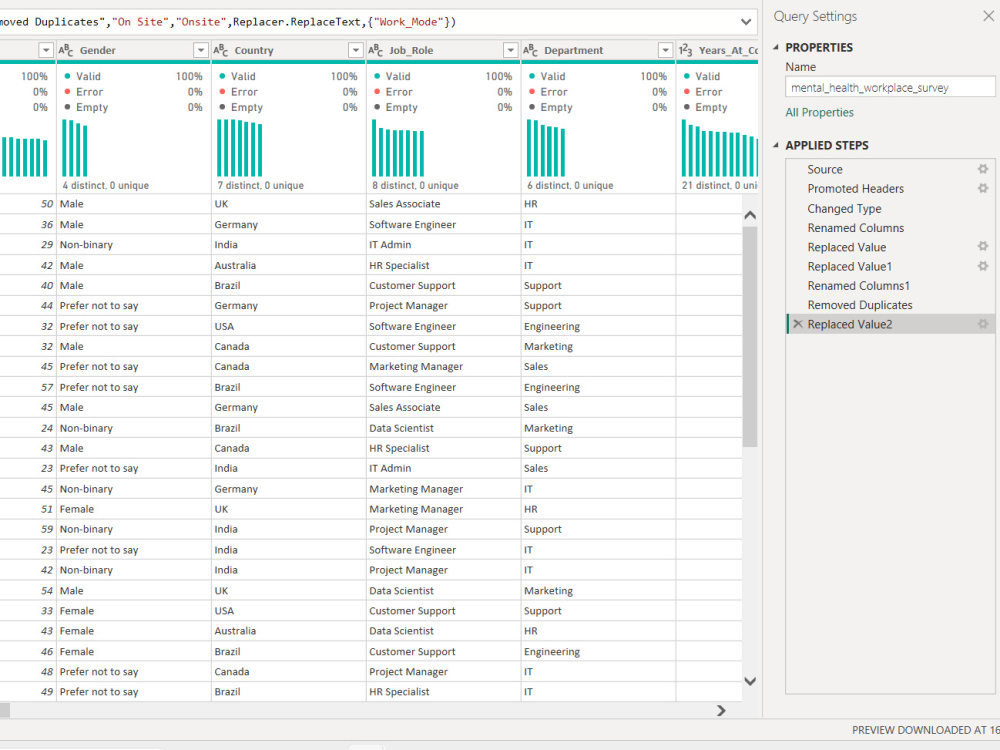The width and height of the screenshot is (1000, 750).
Task: Click the Department column data type icon
Action: [x=531, y=50]
